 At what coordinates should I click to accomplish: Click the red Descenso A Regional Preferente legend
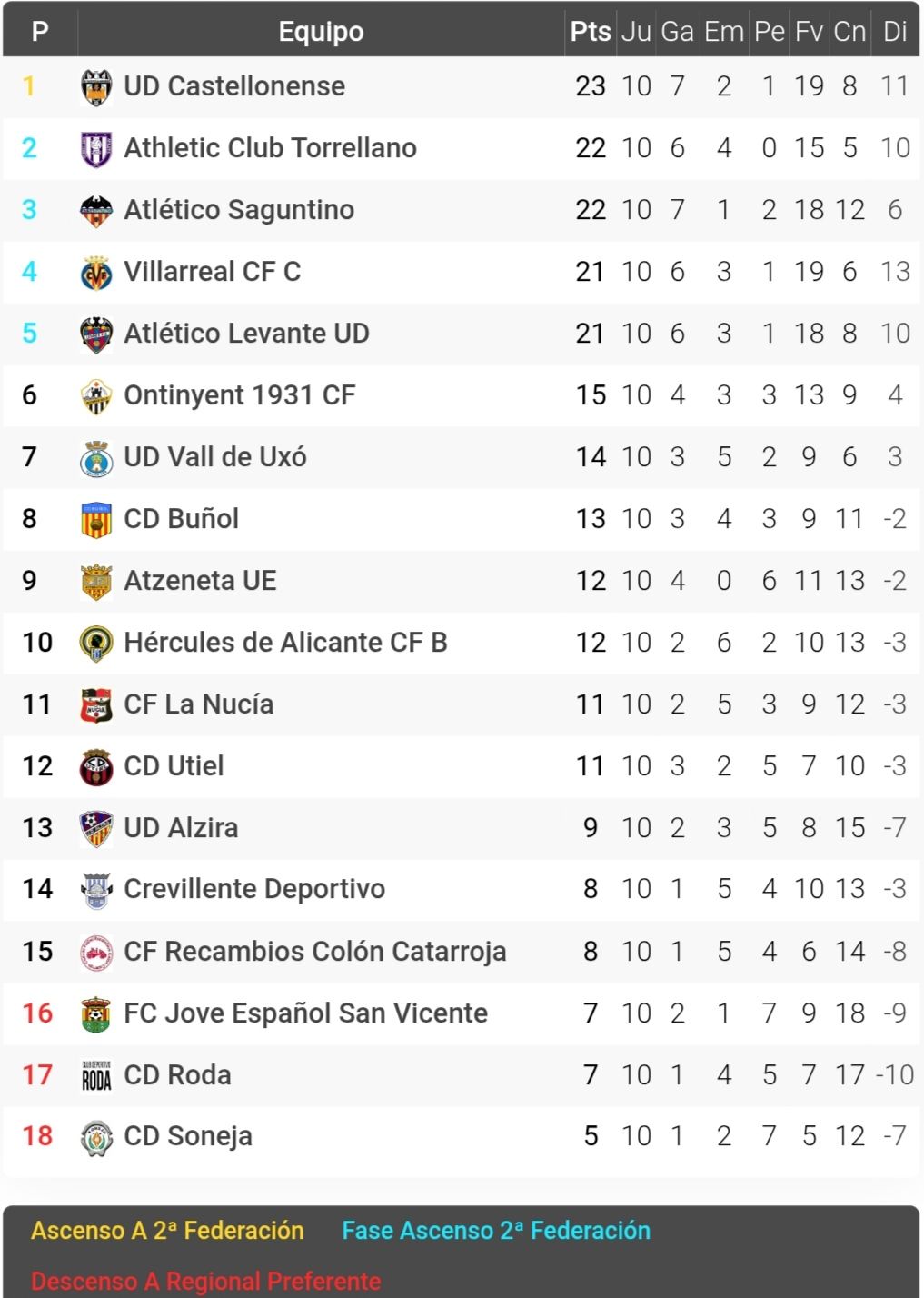click(205, 1282)
